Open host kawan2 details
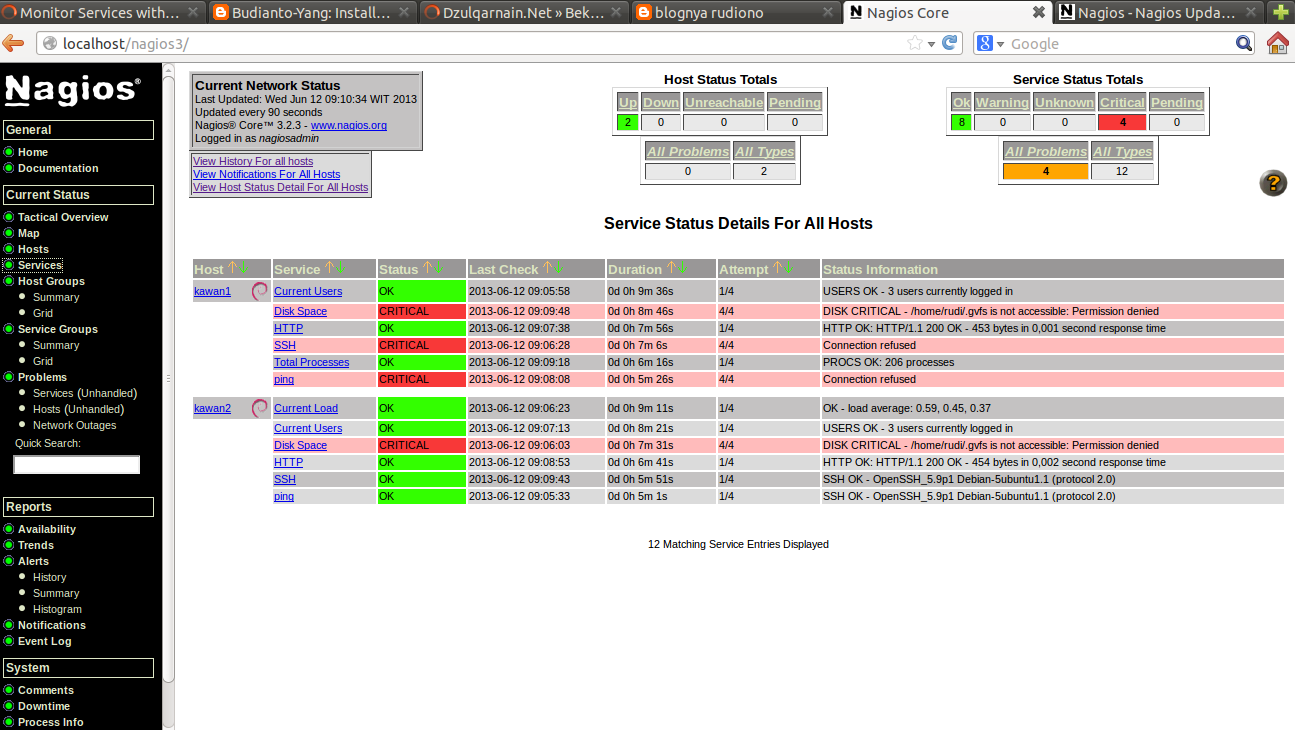1295x730 pixels. 212,408
